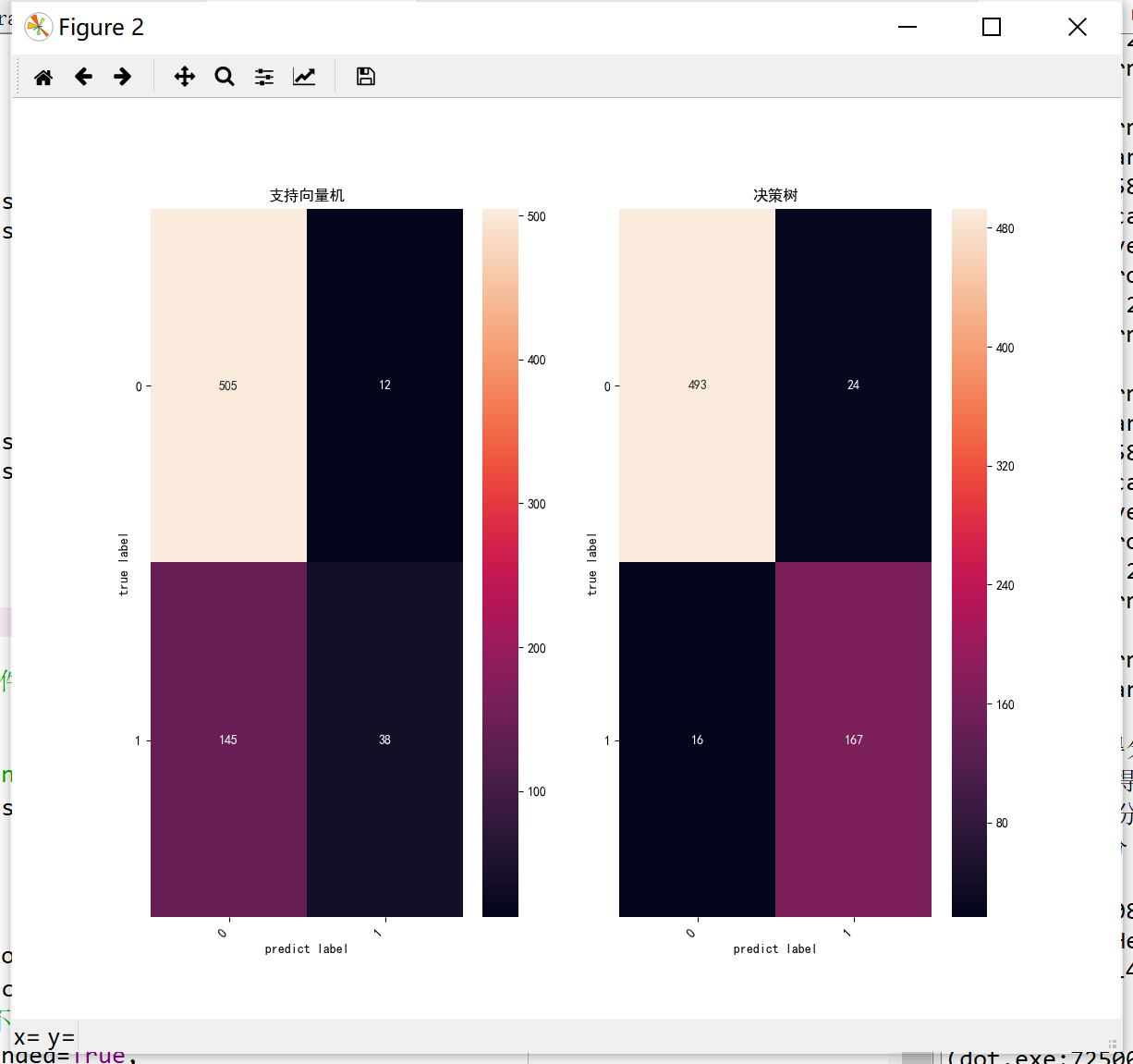Save the figure with the floppy icon
The height and width of the screenshot is (1064, 1133).
coord(366,77)
